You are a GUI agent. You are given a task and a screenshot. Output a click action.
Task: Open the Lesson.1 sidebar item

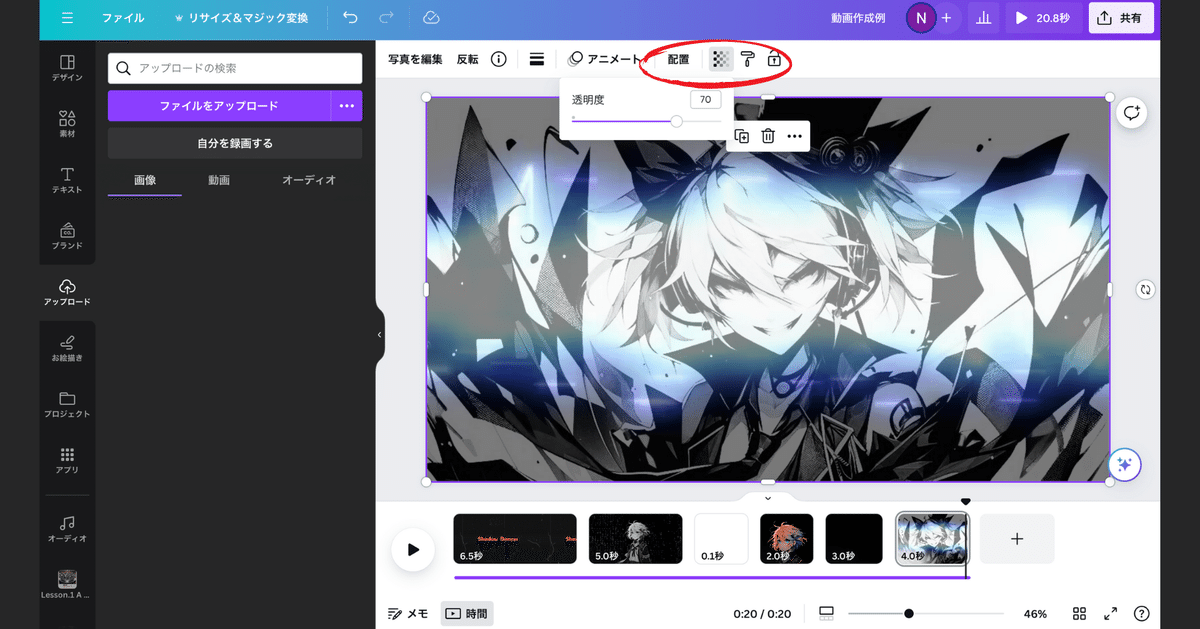click(x=68, y=585)
